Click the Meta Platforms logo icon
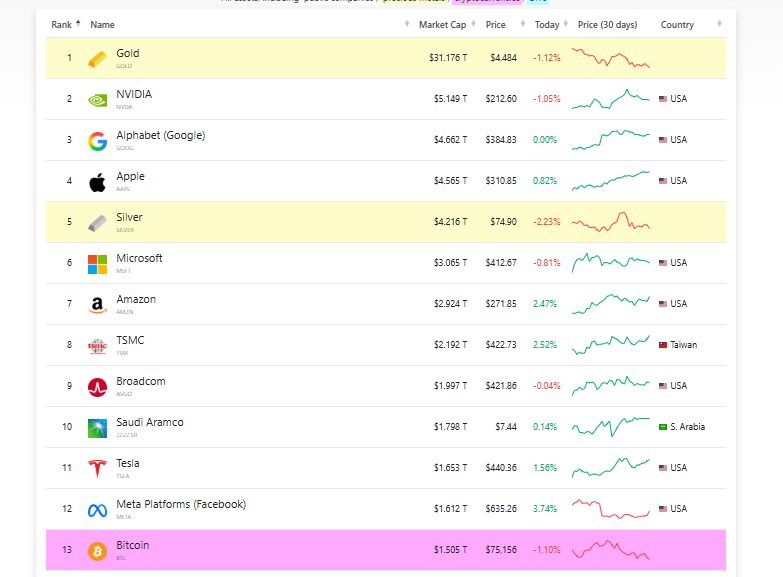The width and height of the screenshot is (783, 577). [97, 511]
